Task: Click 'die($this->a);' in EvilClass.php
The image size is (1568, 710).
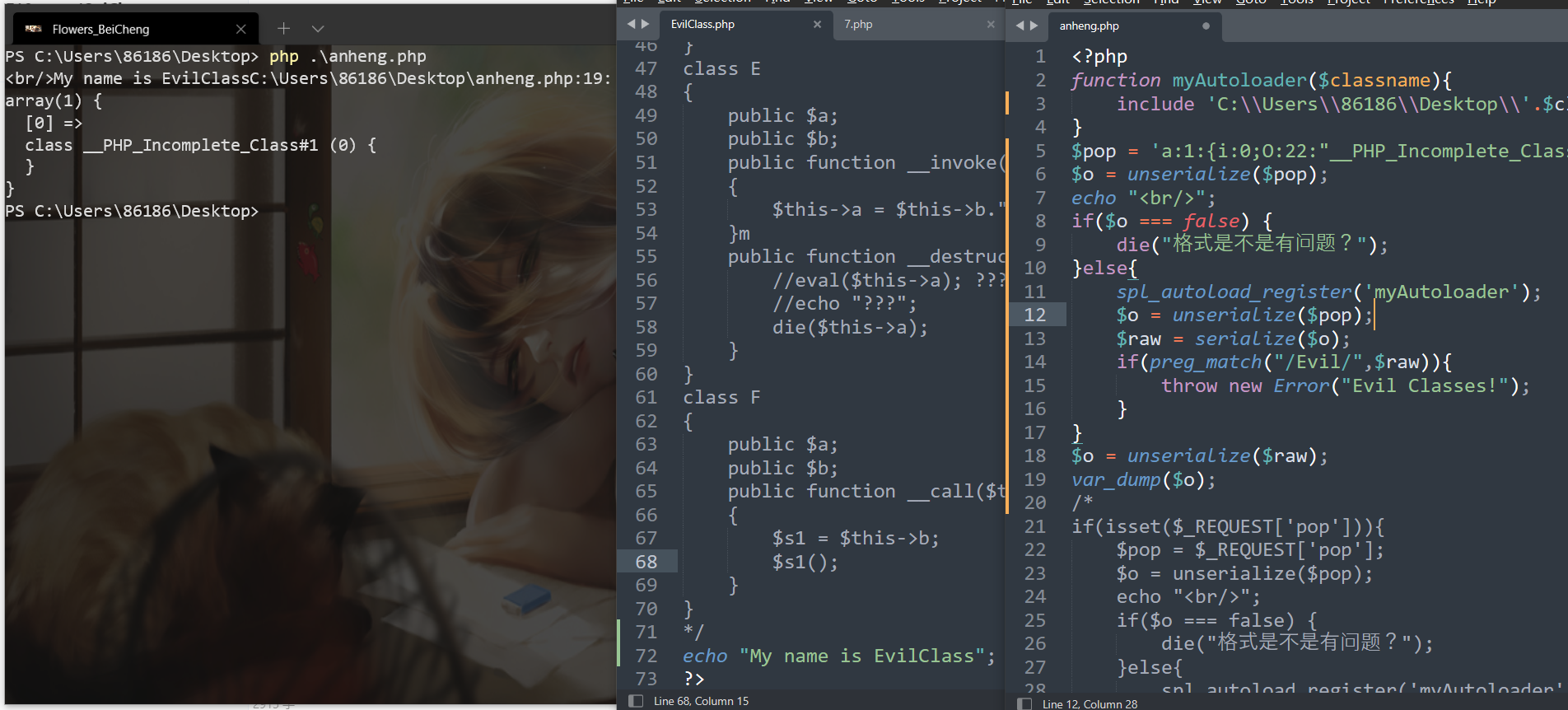Action: point(850,327)
